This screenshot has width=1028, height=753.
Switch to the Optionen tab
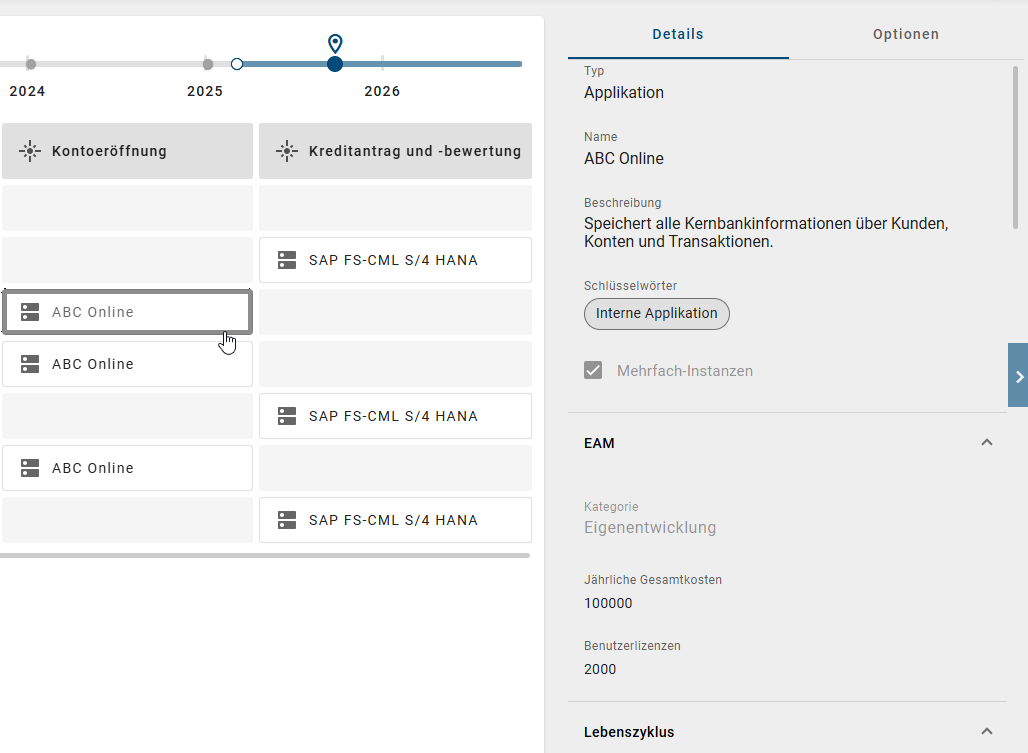905,33
